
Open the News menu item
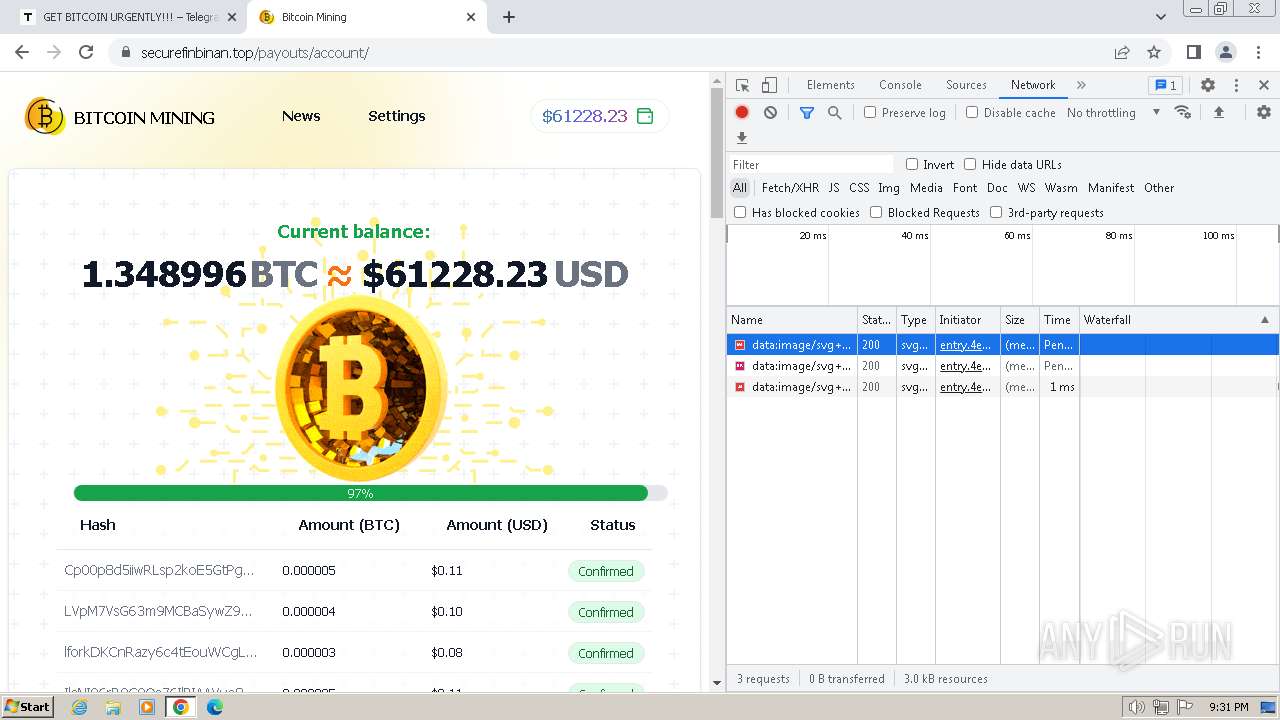tap(301, 116)
